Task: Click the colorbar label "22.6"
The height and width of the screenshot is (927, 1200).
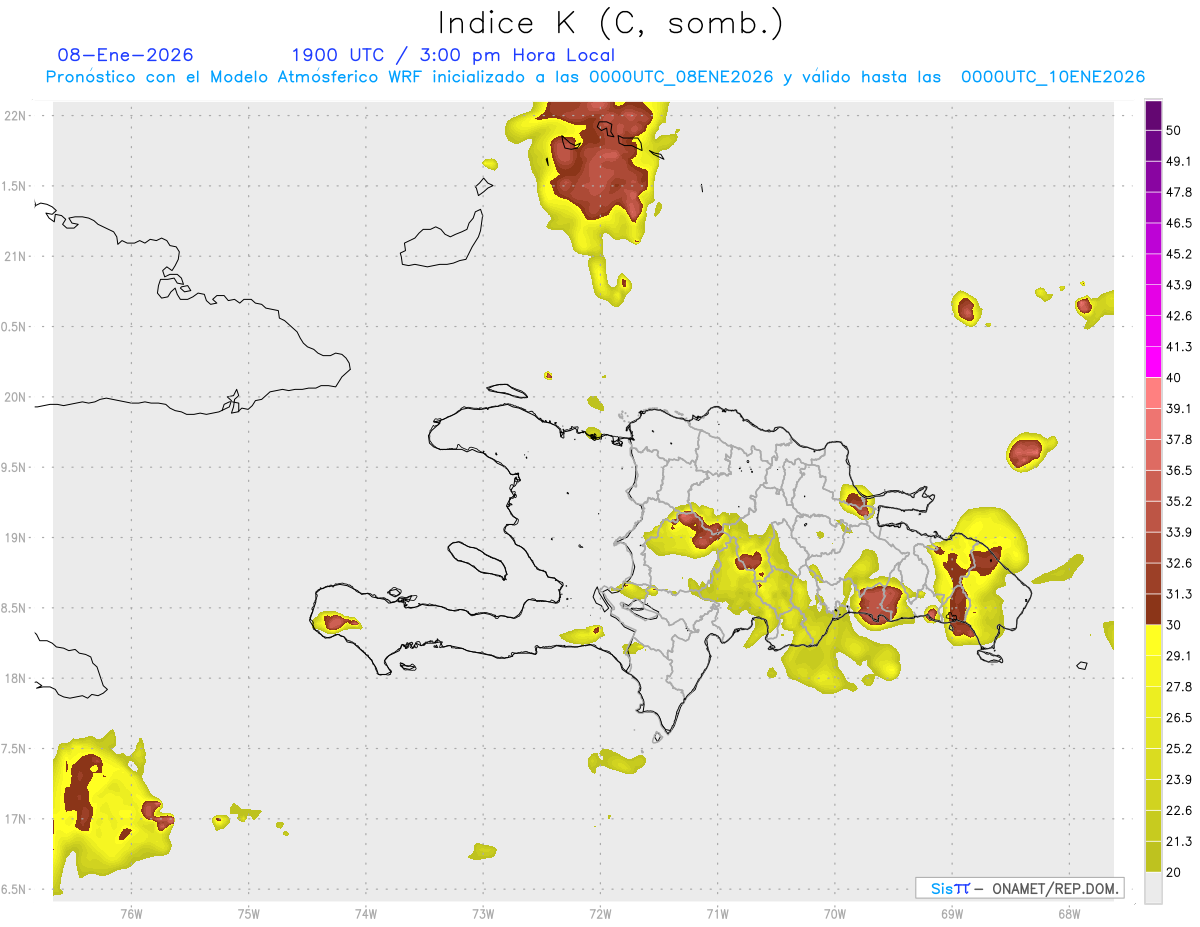Action: (x=1179, y=810)
